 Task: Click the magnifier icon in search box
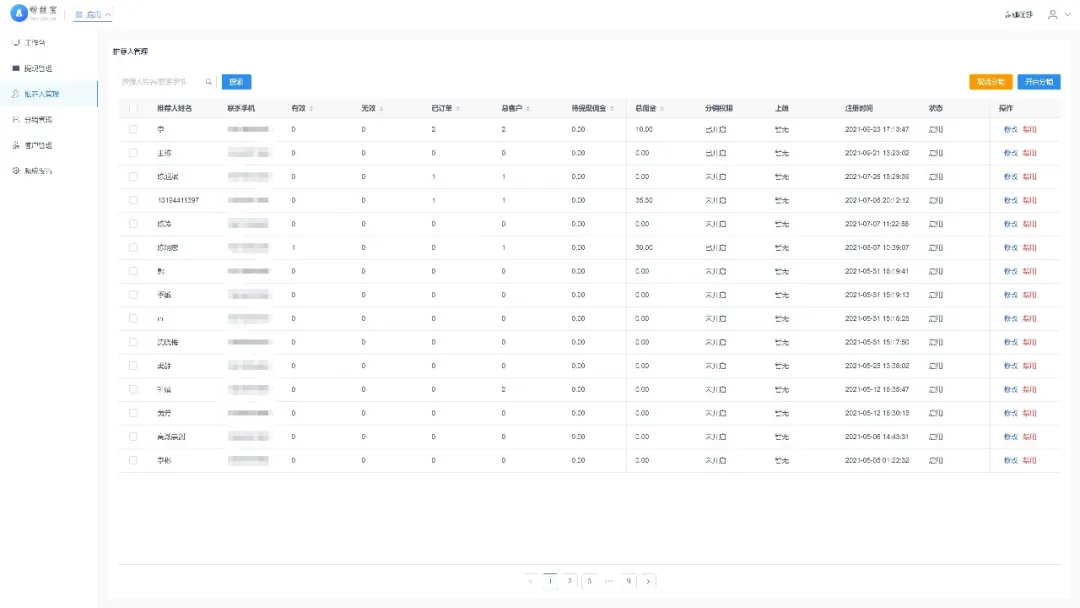tap(209, 82)
